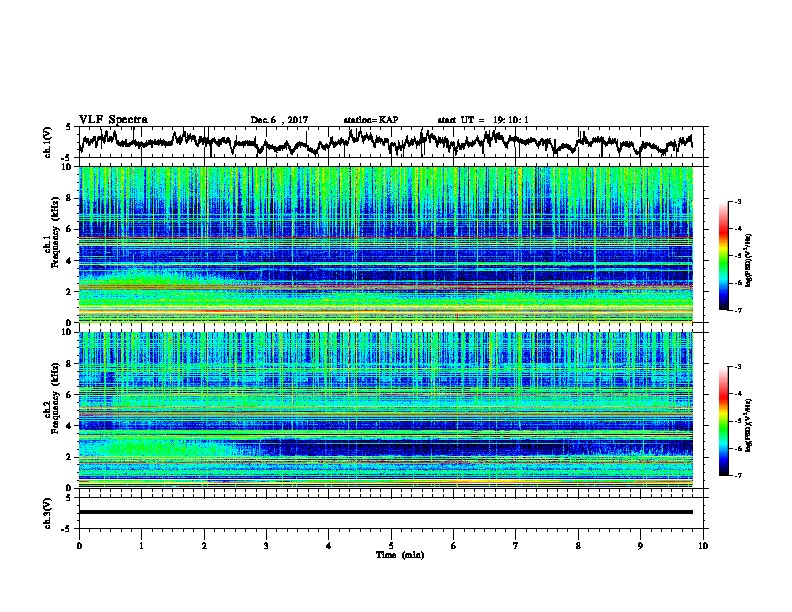Click the '-3' label on ch.1 colorbar
This screenshot has width=792, height=612.
(x=737, y=201)
